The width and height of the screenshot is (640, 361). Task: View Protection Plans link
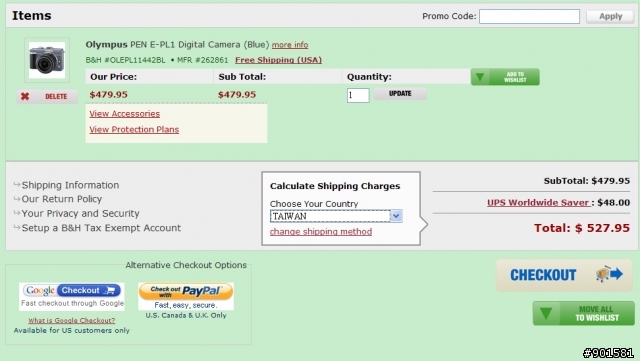point(134,129)
